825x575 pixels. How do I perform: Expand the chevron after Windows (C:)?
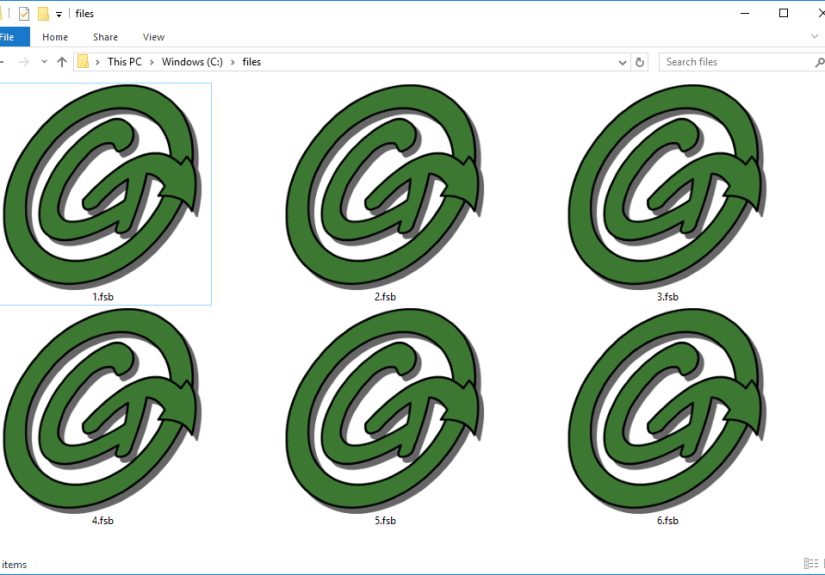click(233, 62)
